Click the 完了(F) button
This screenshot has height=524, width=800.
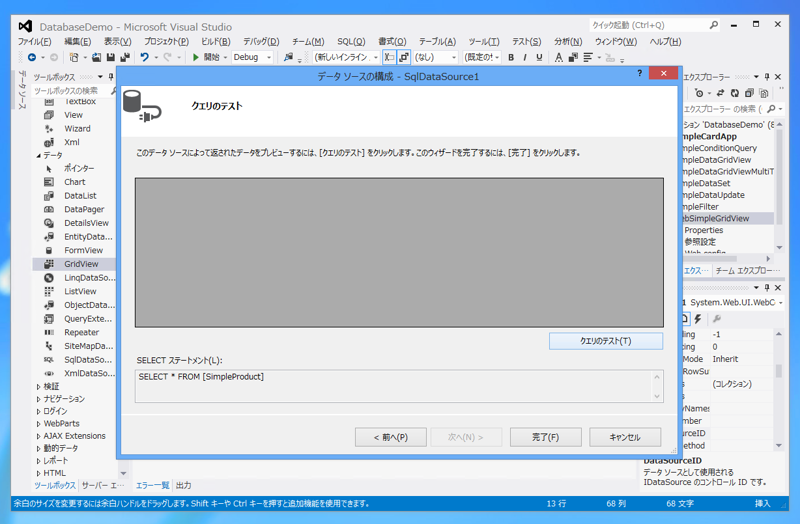545,437
